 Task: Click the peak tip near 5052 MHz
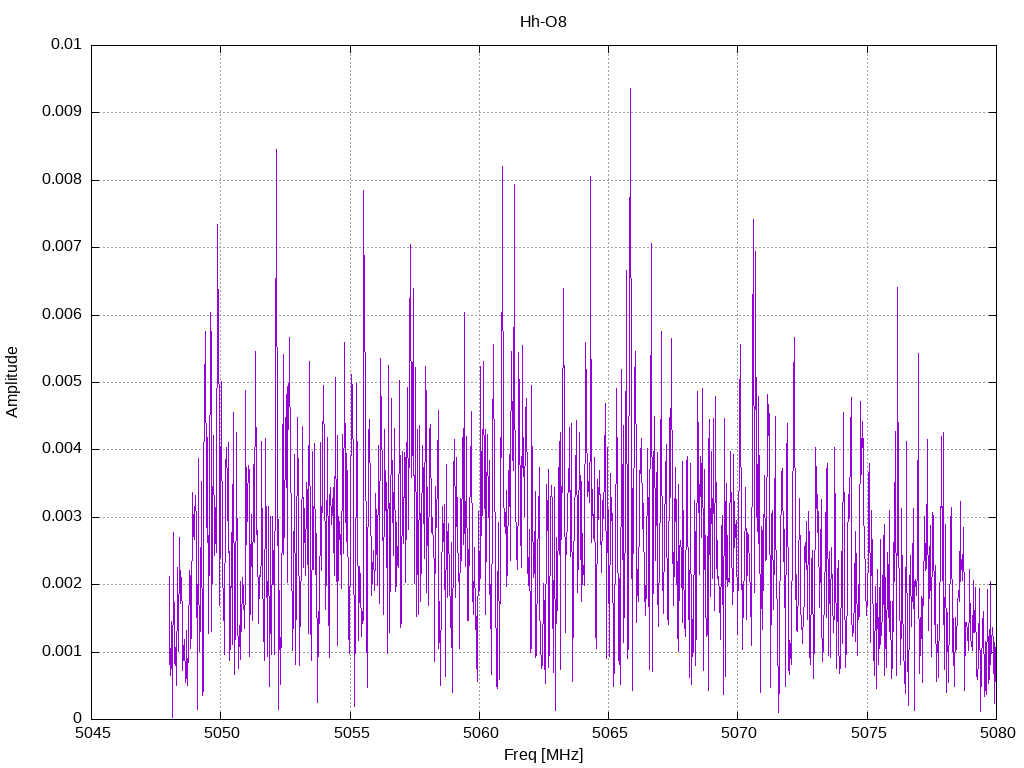pyautogui.click(x=276, y=150)
